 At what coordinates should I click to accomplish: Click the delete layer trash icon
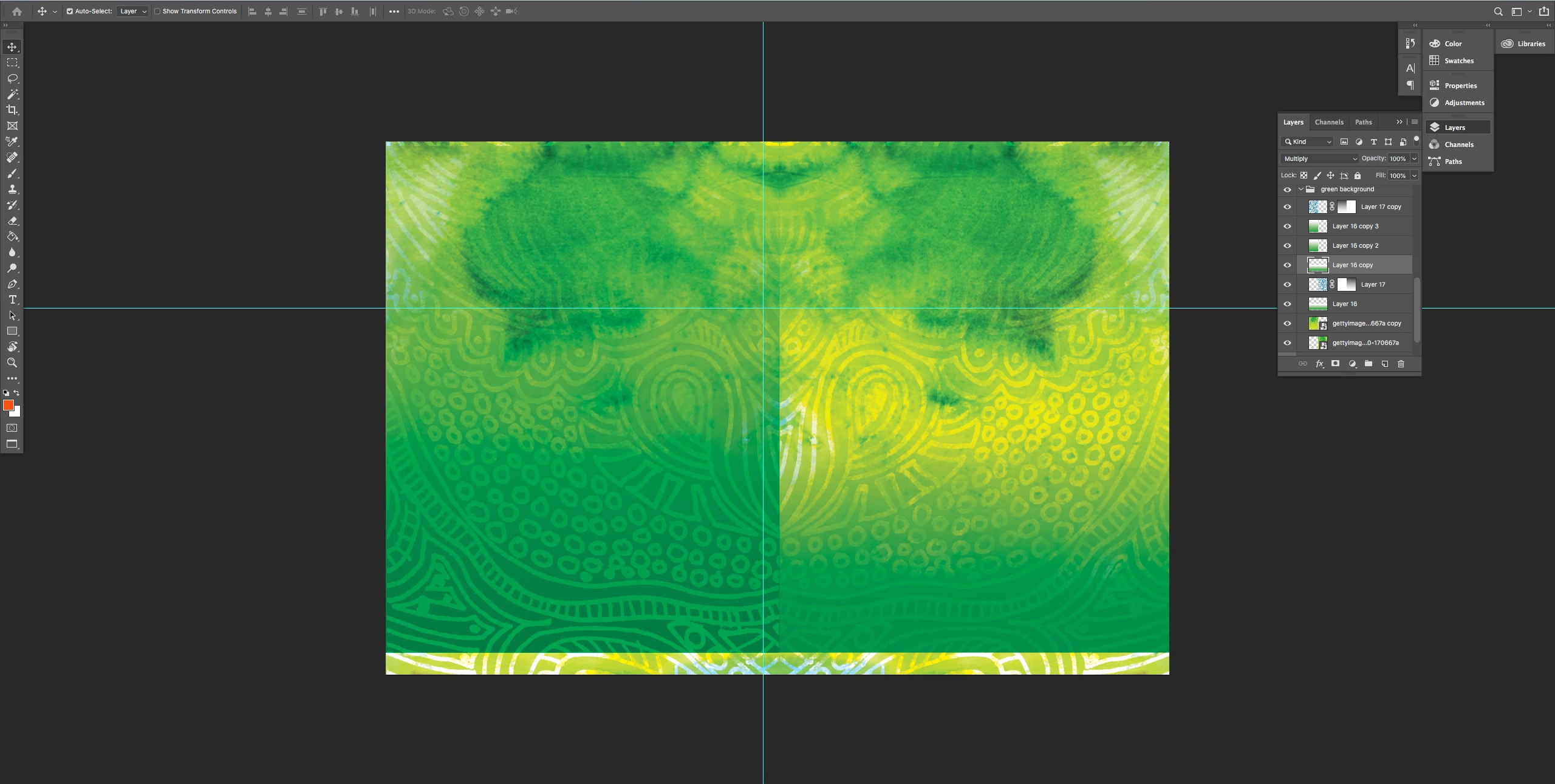1401,364
